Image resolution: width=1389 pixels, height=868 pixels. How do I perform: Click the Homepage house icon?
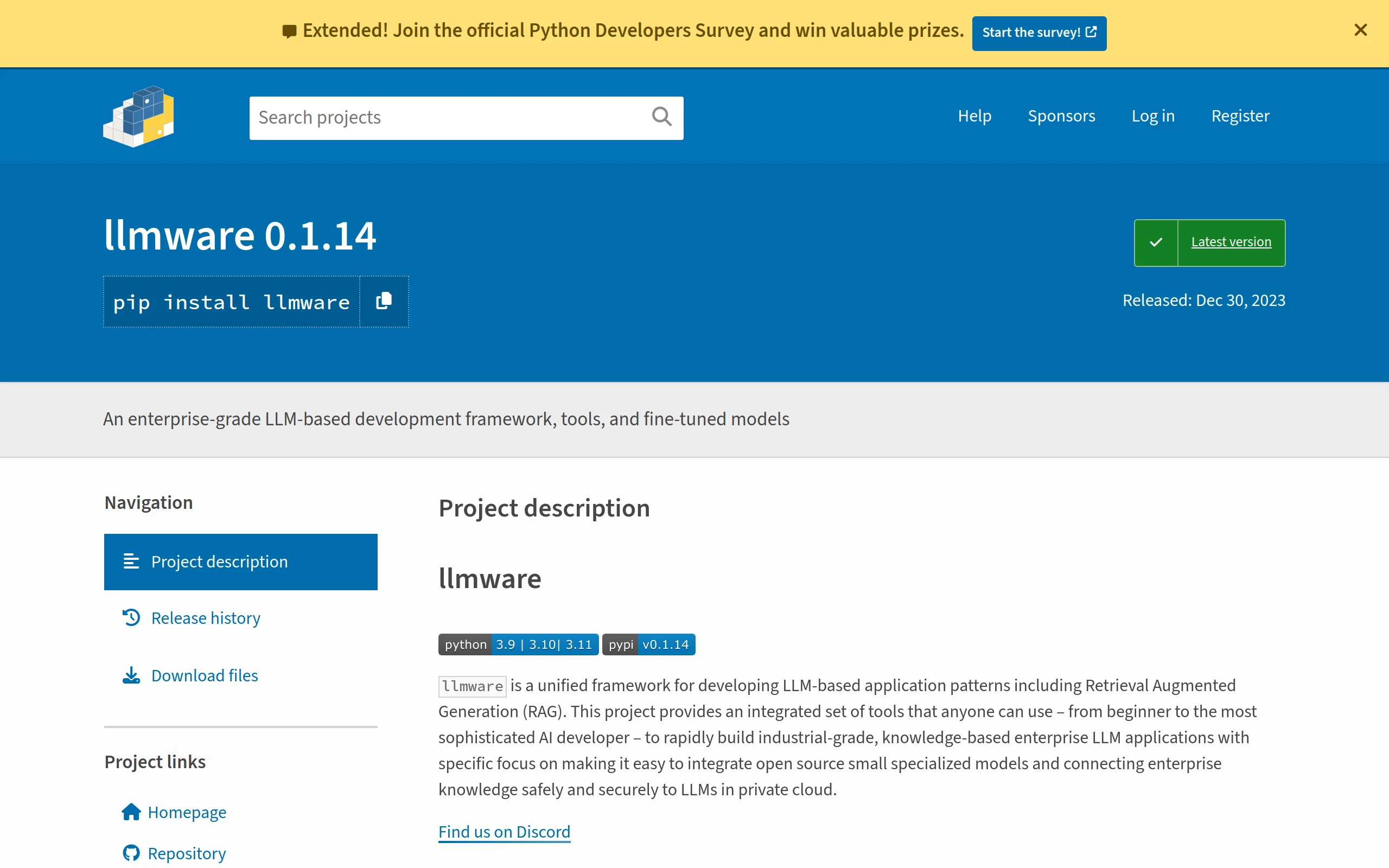[131, 812]
